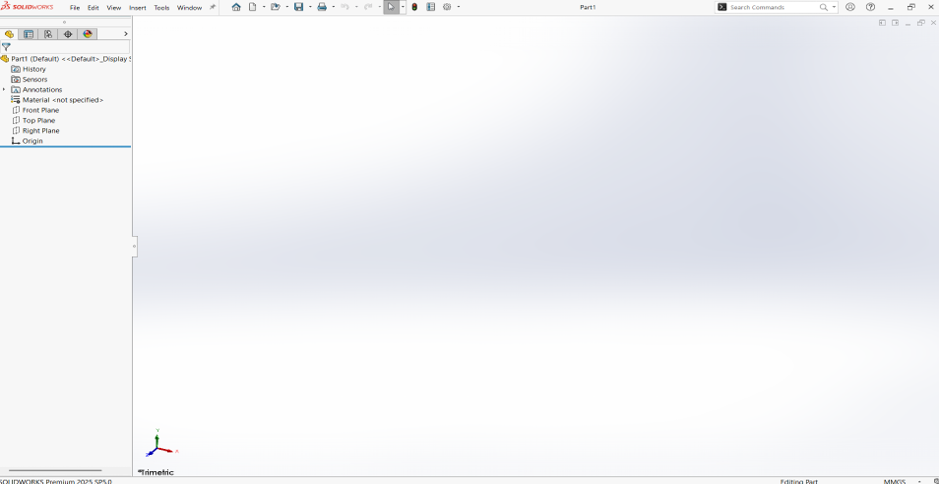The width and height of the screenshot is (939, 484).
Task: Open the Help question mark icon
Action: pos(871,7)
